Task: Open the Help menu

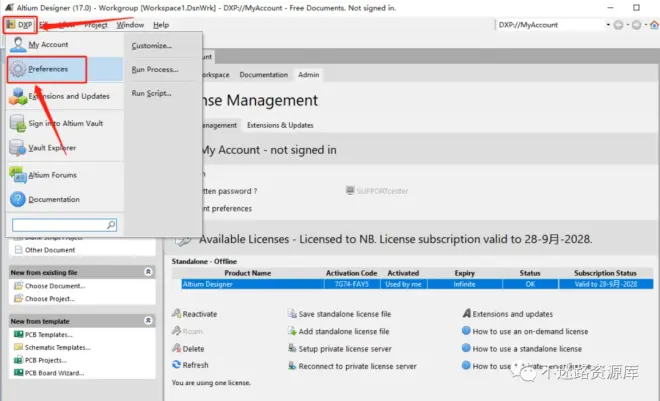Action: coord(161,25)
